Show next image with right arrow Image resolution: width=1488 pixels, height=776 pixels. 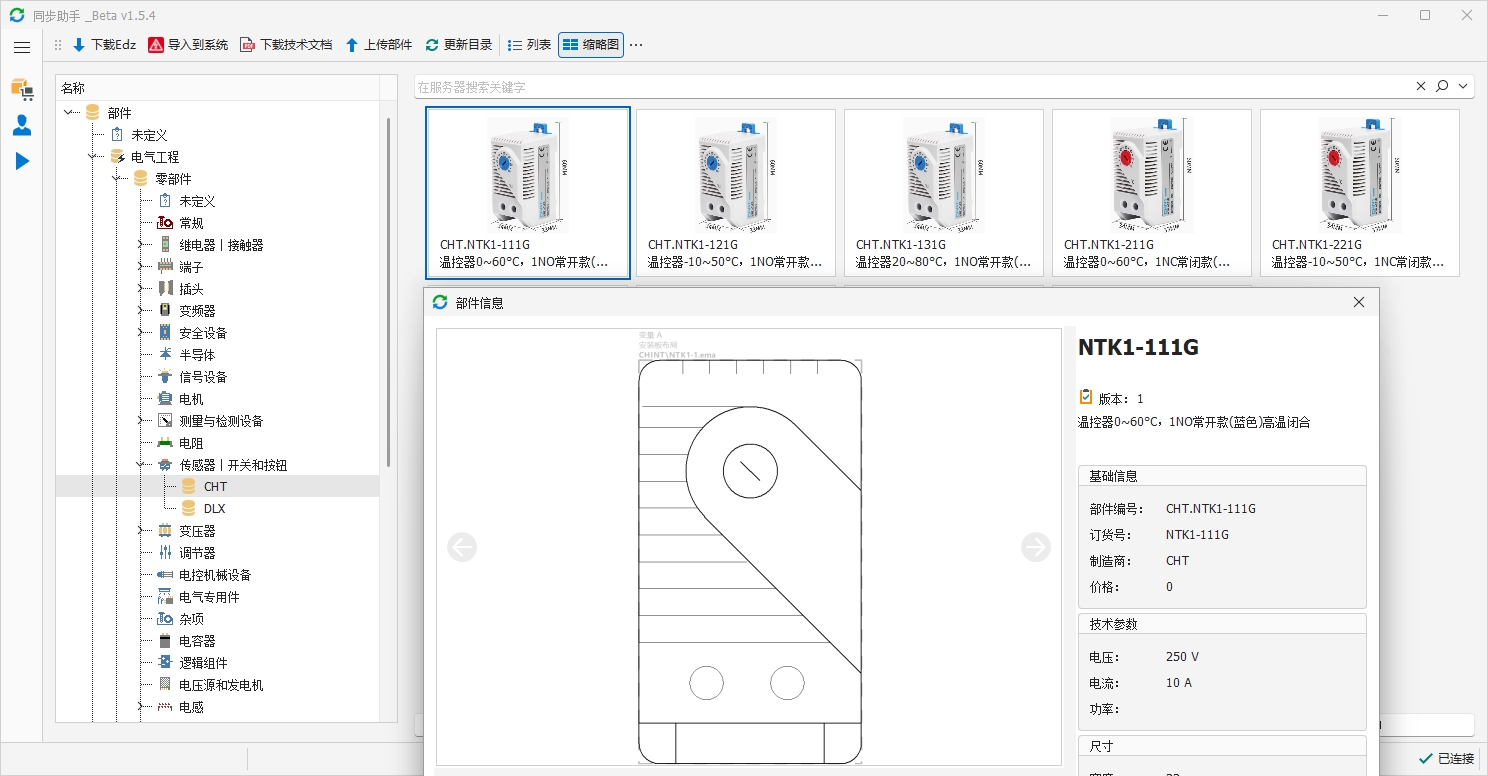click(1036, 547)
